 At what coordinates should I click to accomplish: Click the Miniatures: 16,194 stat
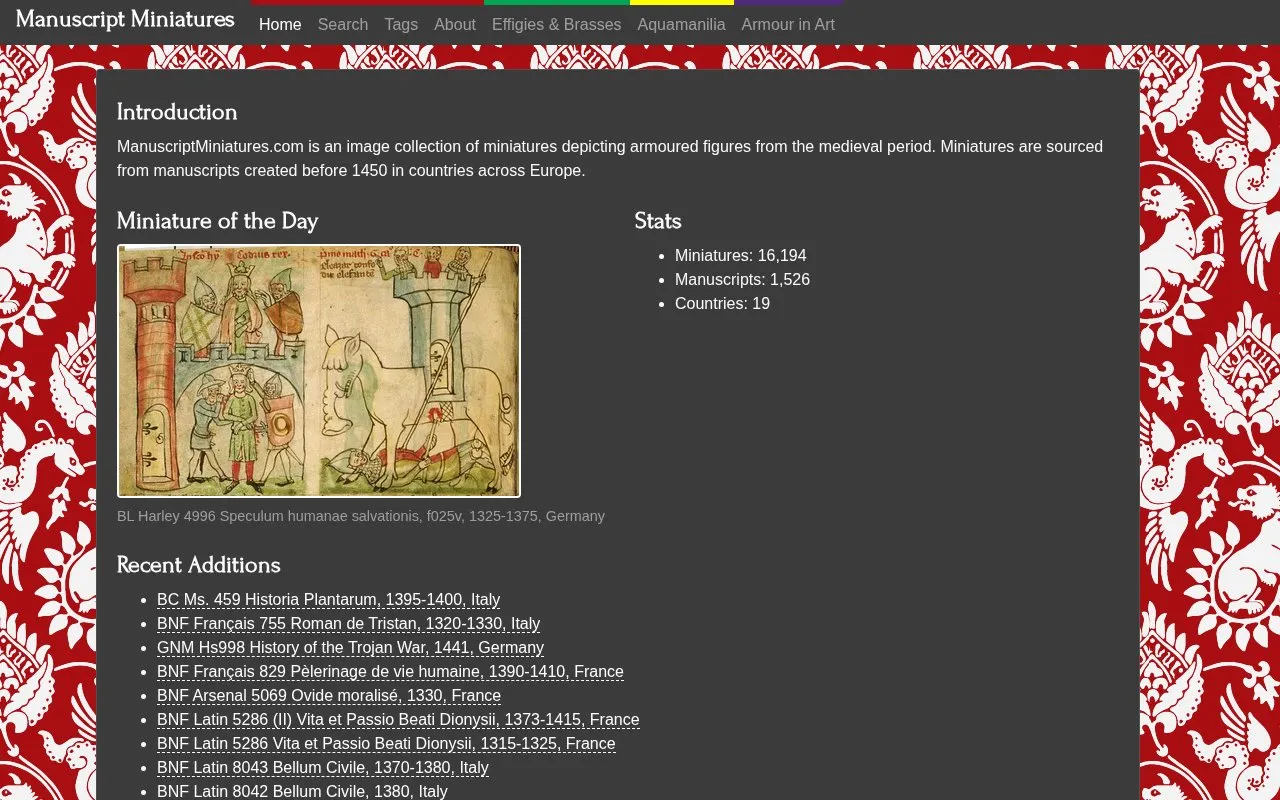coord(740,256)
